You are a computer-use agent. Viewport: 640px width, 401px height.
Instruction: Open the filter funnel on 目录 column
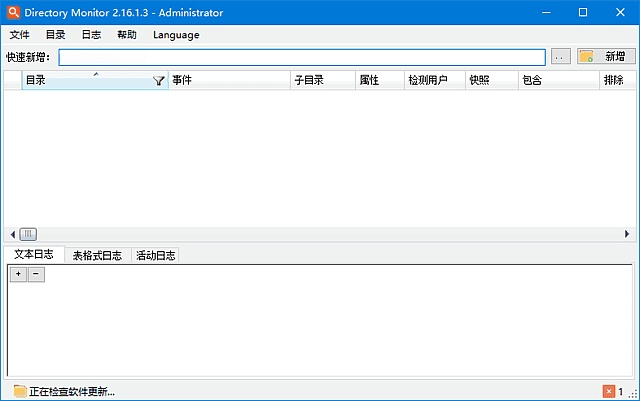159,80
